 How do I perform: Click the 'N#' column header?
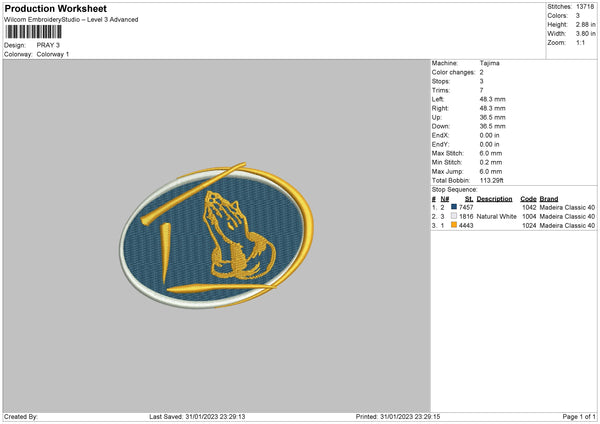[x=445, y=199]
